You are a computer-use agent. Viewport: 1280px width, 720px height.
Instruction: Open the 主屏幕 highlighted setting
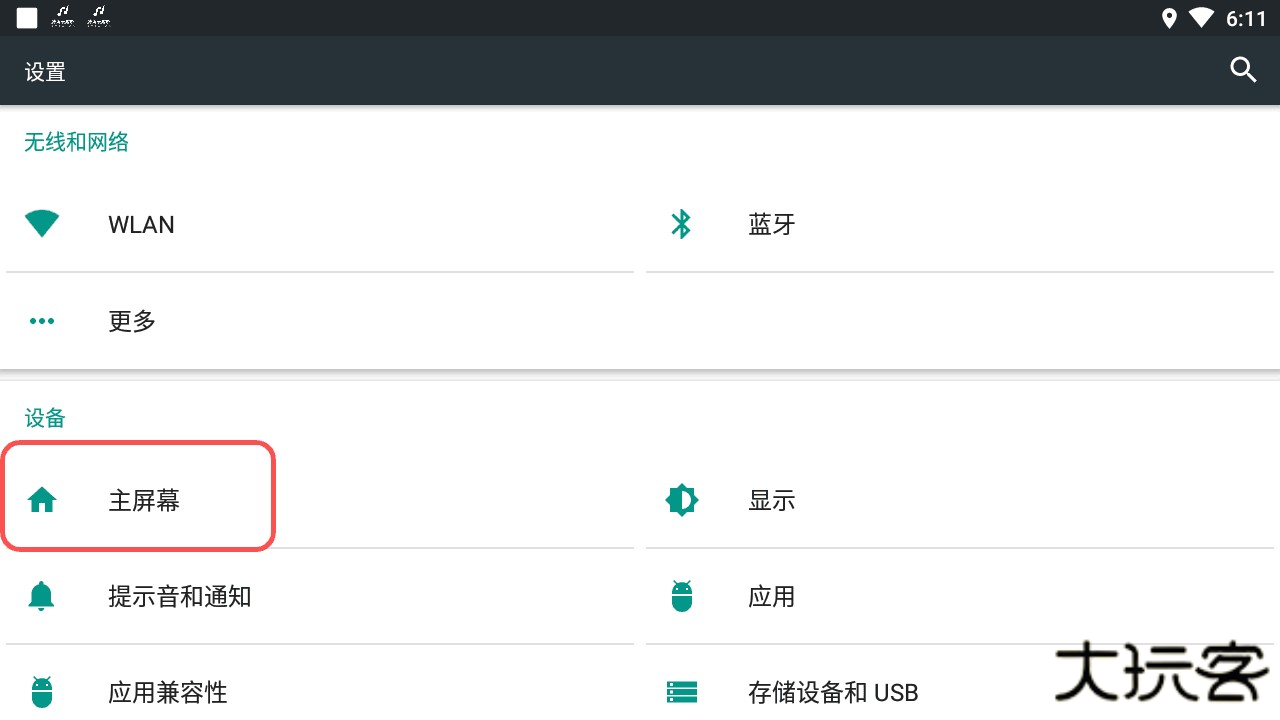point(143,500)
